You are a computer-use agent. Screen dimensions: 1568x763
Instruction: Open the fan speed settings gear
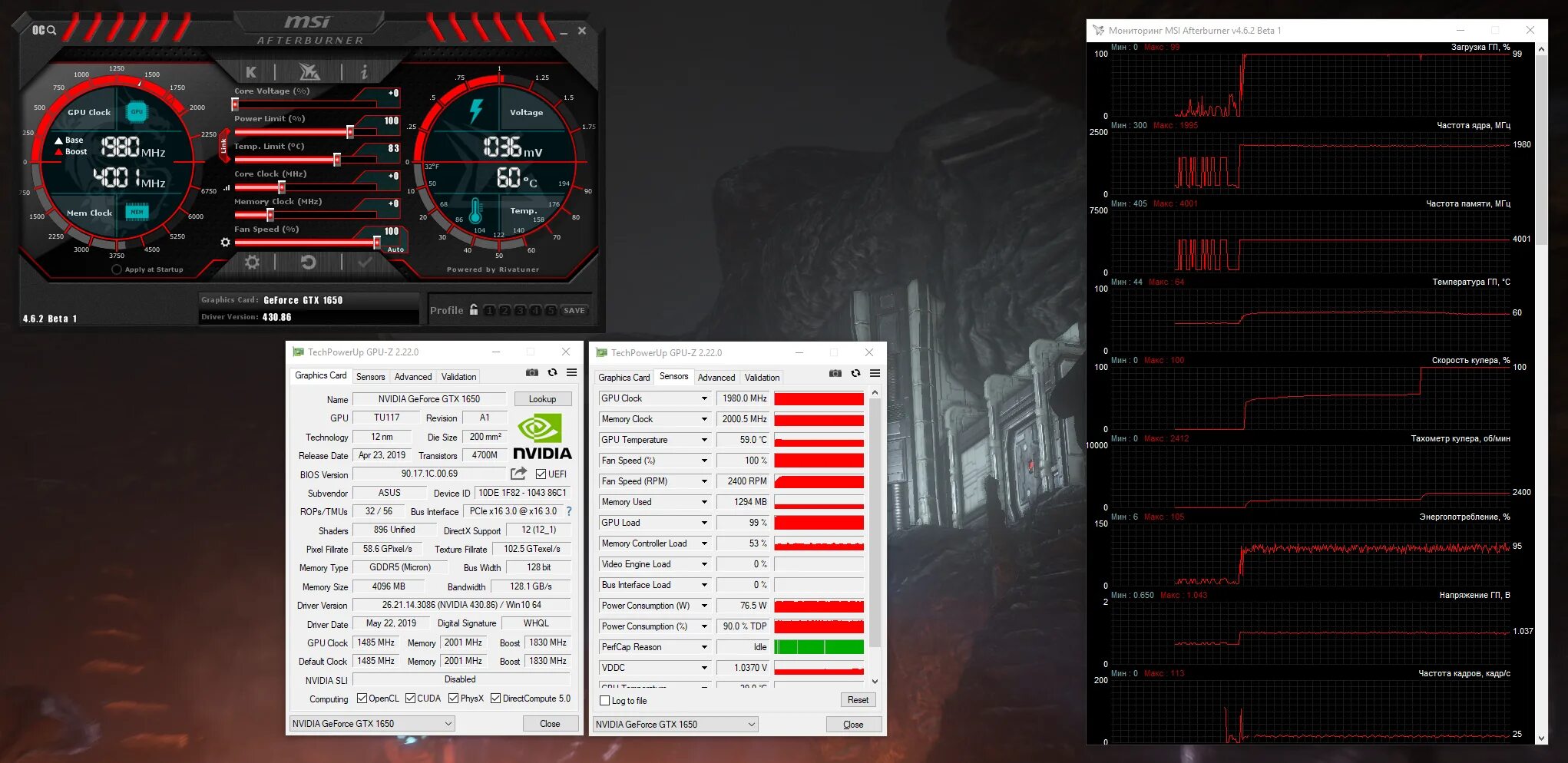(225, 243)
